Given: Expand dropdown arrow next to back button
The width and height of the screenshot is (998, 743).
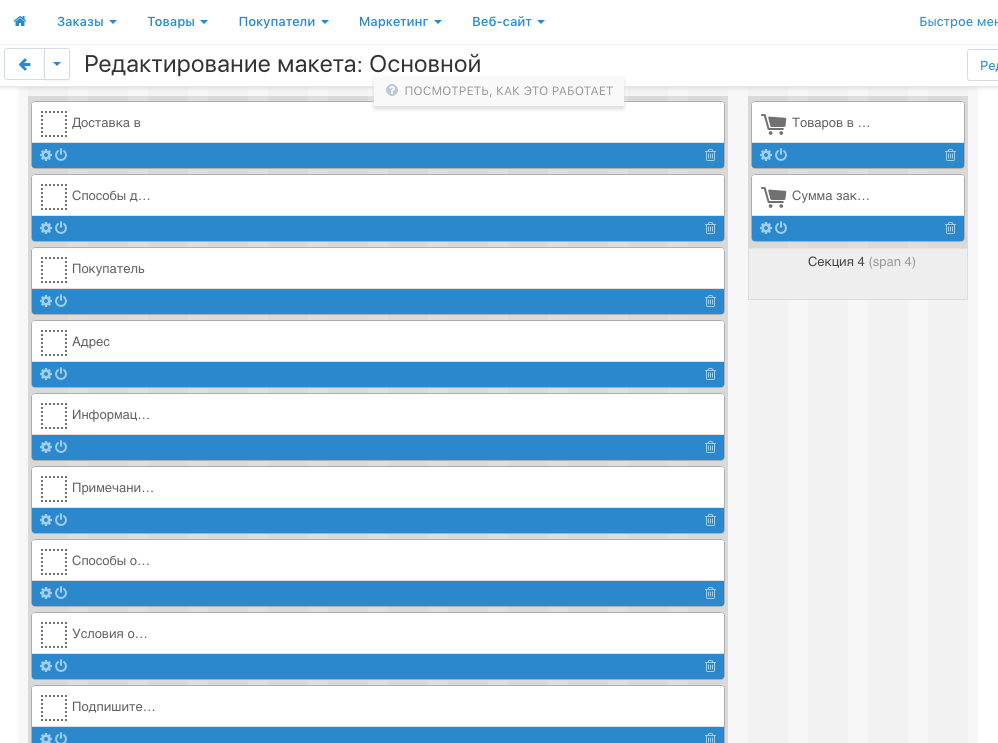Looking at the screenshot, I should click(57, 64).
